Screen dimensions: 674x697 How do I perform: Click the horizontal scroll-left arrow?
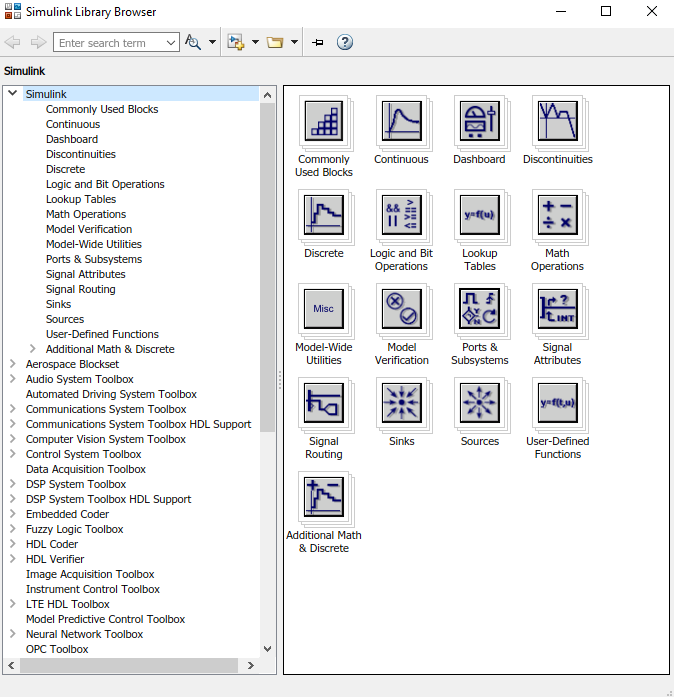coord(12,665)
